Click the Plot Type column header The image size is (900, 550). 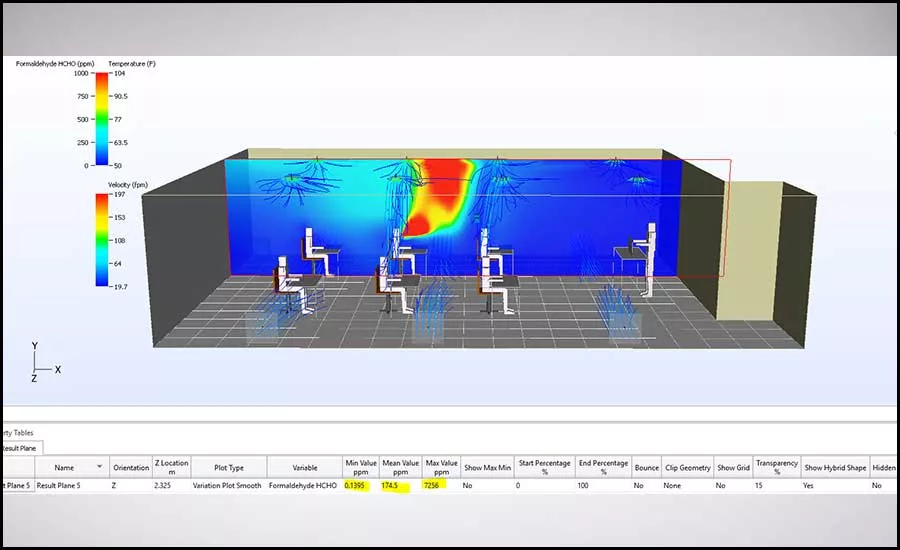[229, 467]
